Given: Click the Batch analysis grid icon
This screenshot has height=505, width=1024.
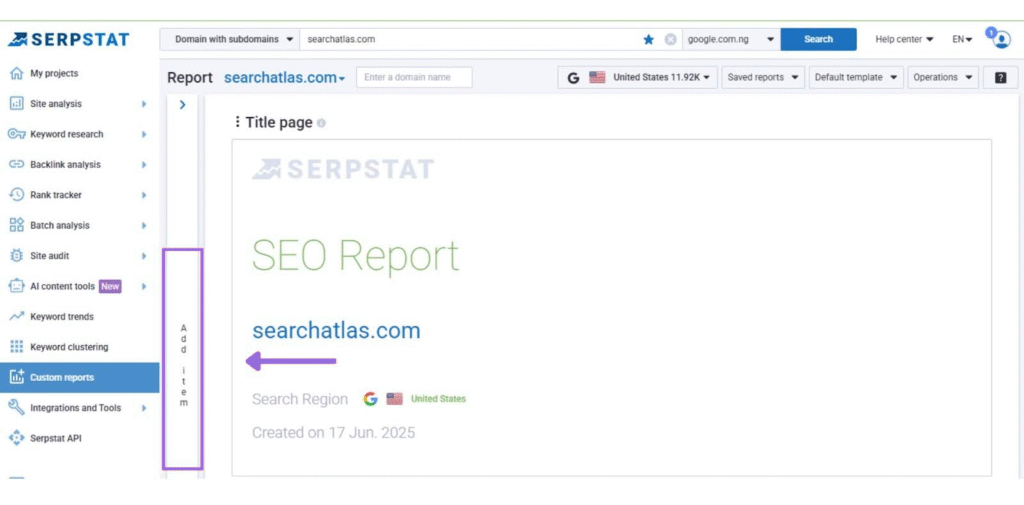Looking at the screenshot, I should point(16,225).
